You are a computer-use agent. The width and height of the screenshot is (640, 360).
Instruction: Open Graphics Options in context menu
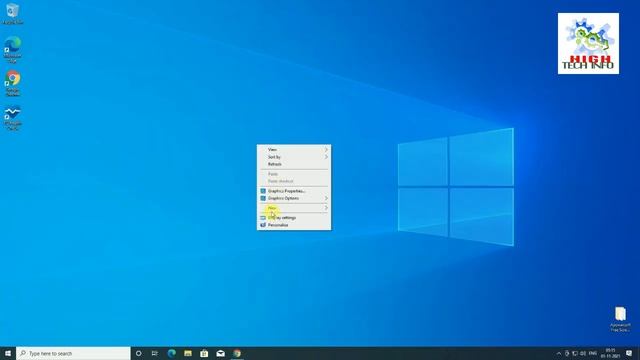294,198
